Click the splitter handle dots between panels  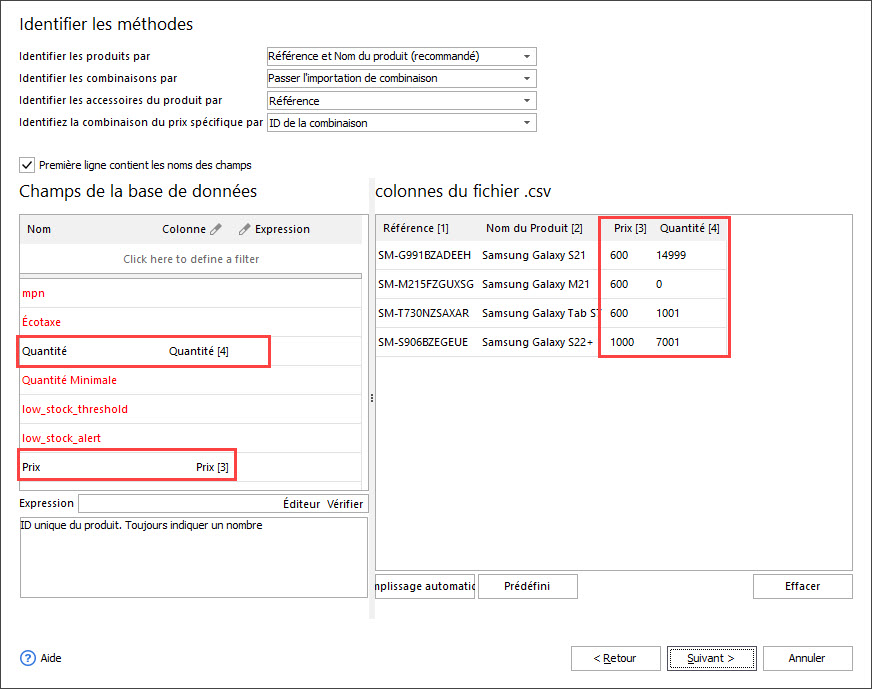point(371,398)
